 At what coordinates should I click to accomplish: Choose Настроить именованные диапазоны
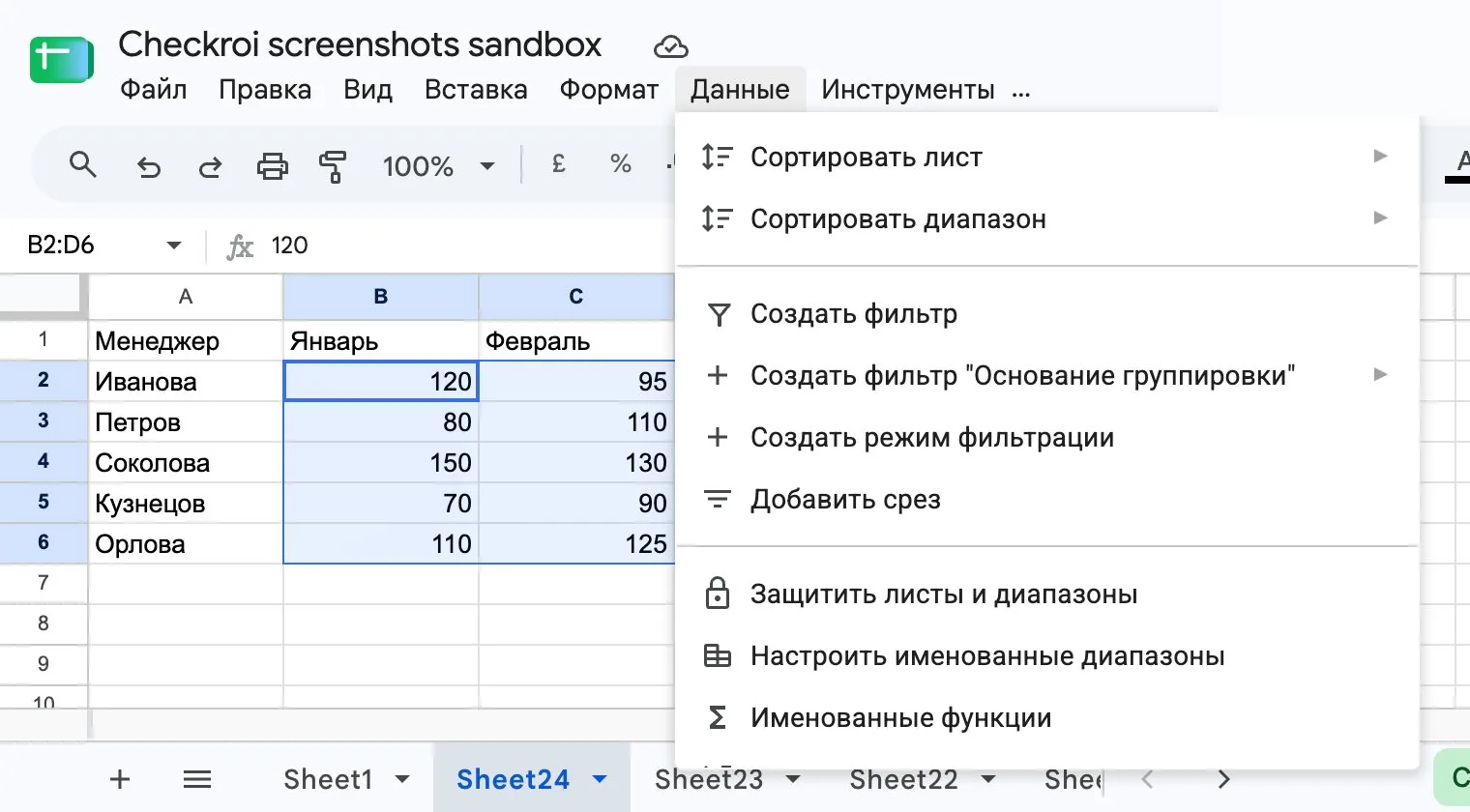click(1047, 655)
